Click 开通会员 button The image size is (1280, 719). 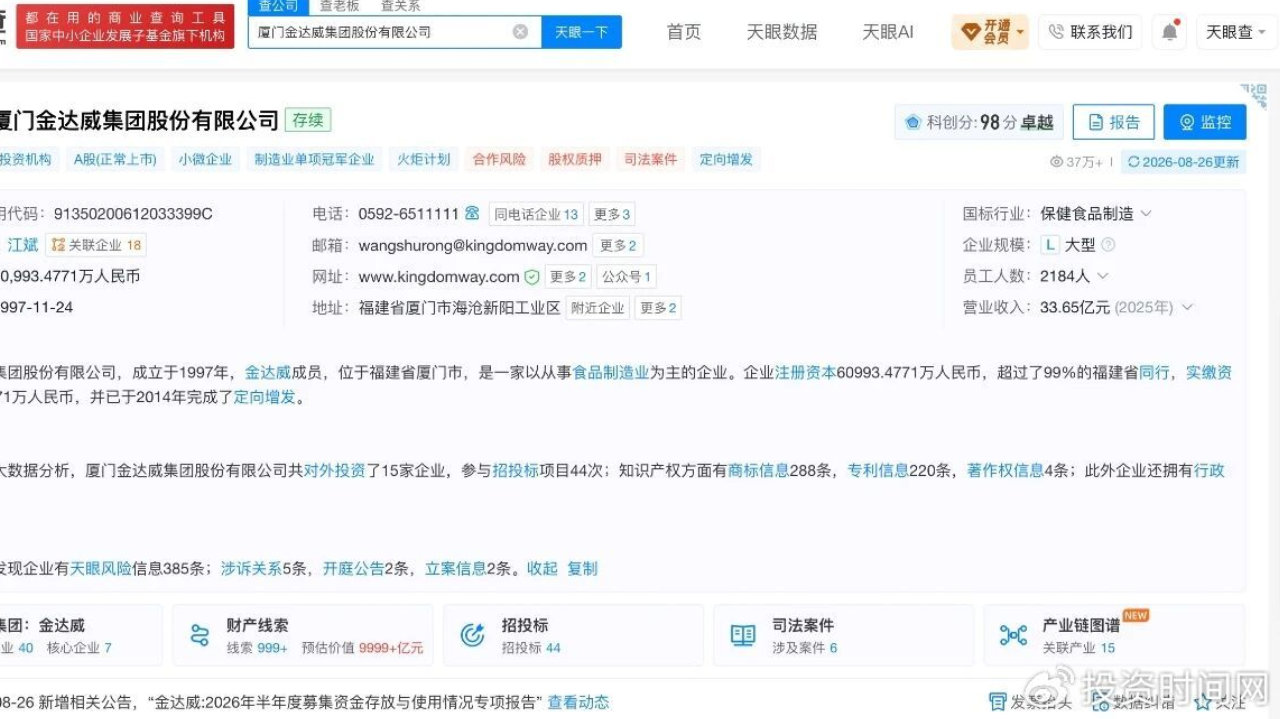pyautogui.click(x=990, y=32)
